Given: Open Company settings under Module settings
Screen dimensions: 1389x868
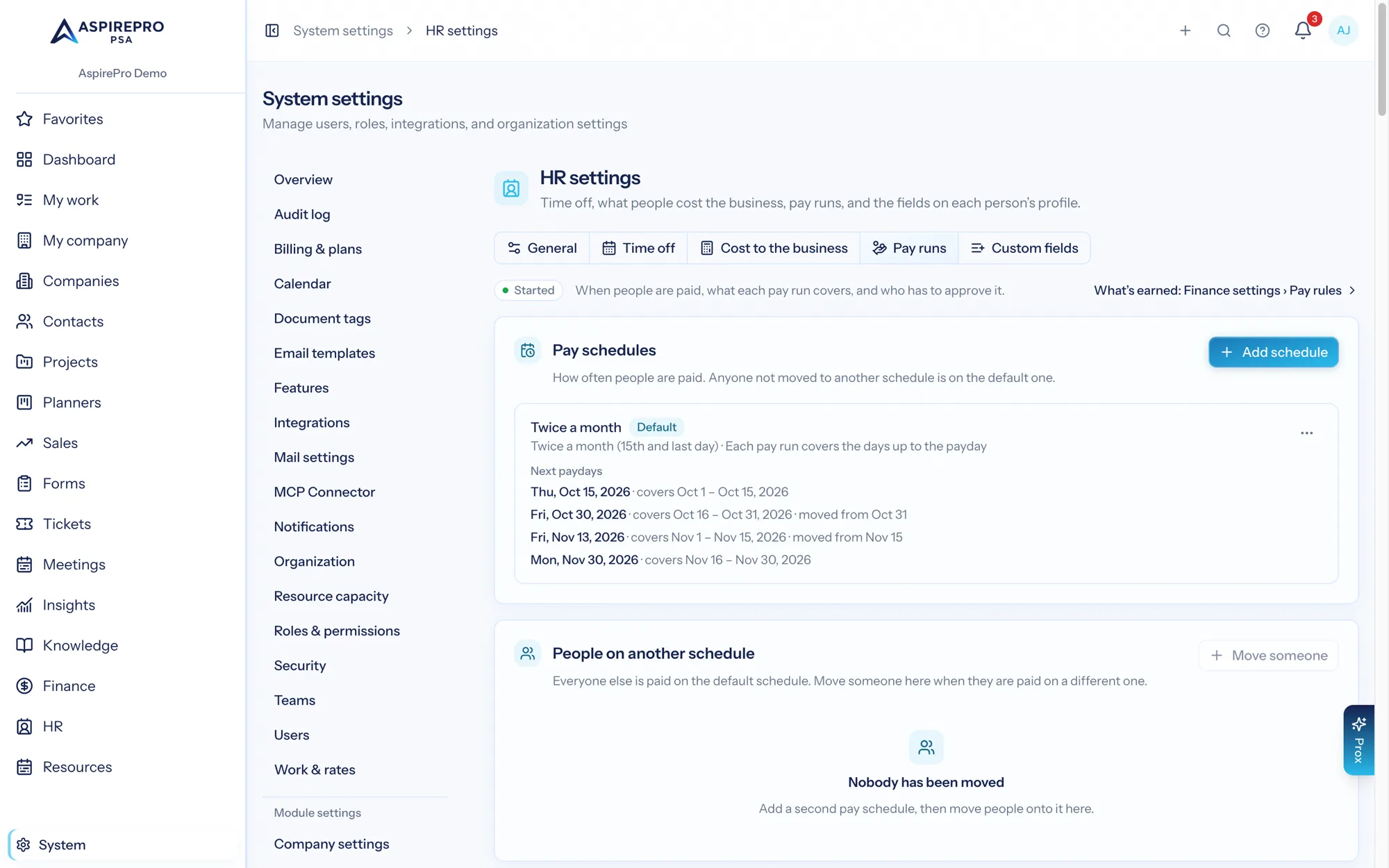Looking at the screenshot, I should pyautogui.click(x=331, y=844).
